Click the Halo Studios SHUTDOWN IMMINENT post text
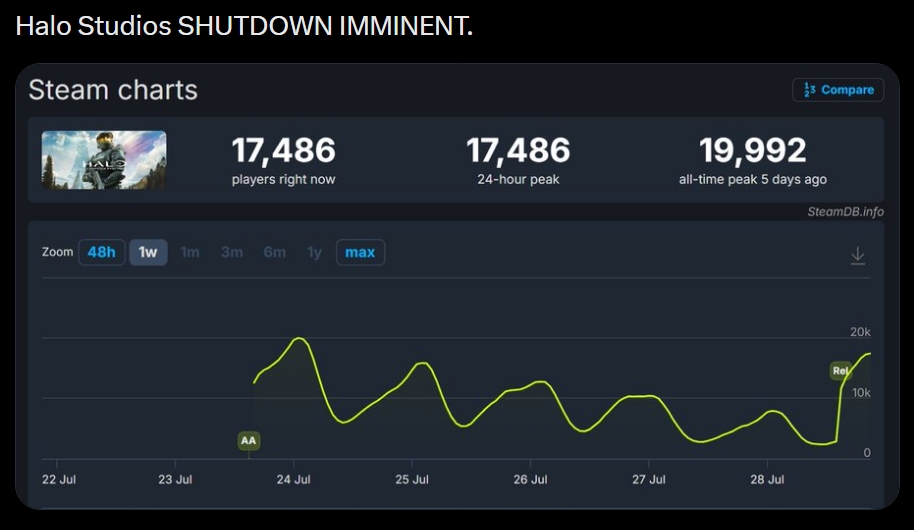914x530 pixels. 244,26
